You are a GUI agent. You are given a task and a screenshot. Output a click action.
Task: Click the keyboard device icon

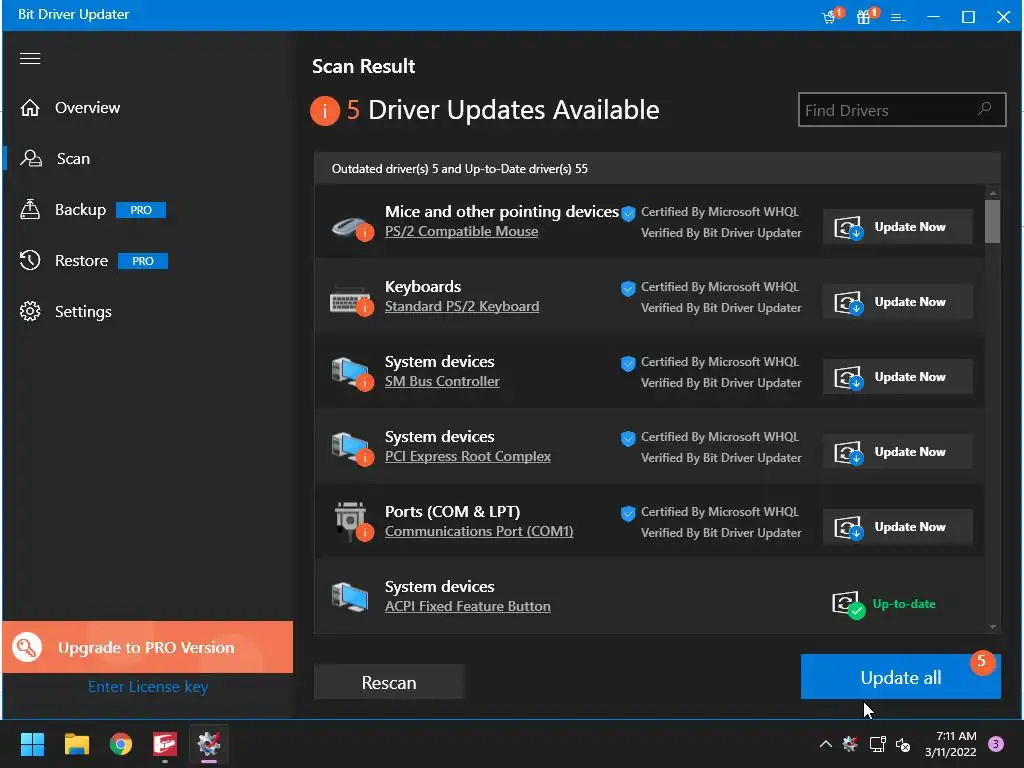coord(351,301)
